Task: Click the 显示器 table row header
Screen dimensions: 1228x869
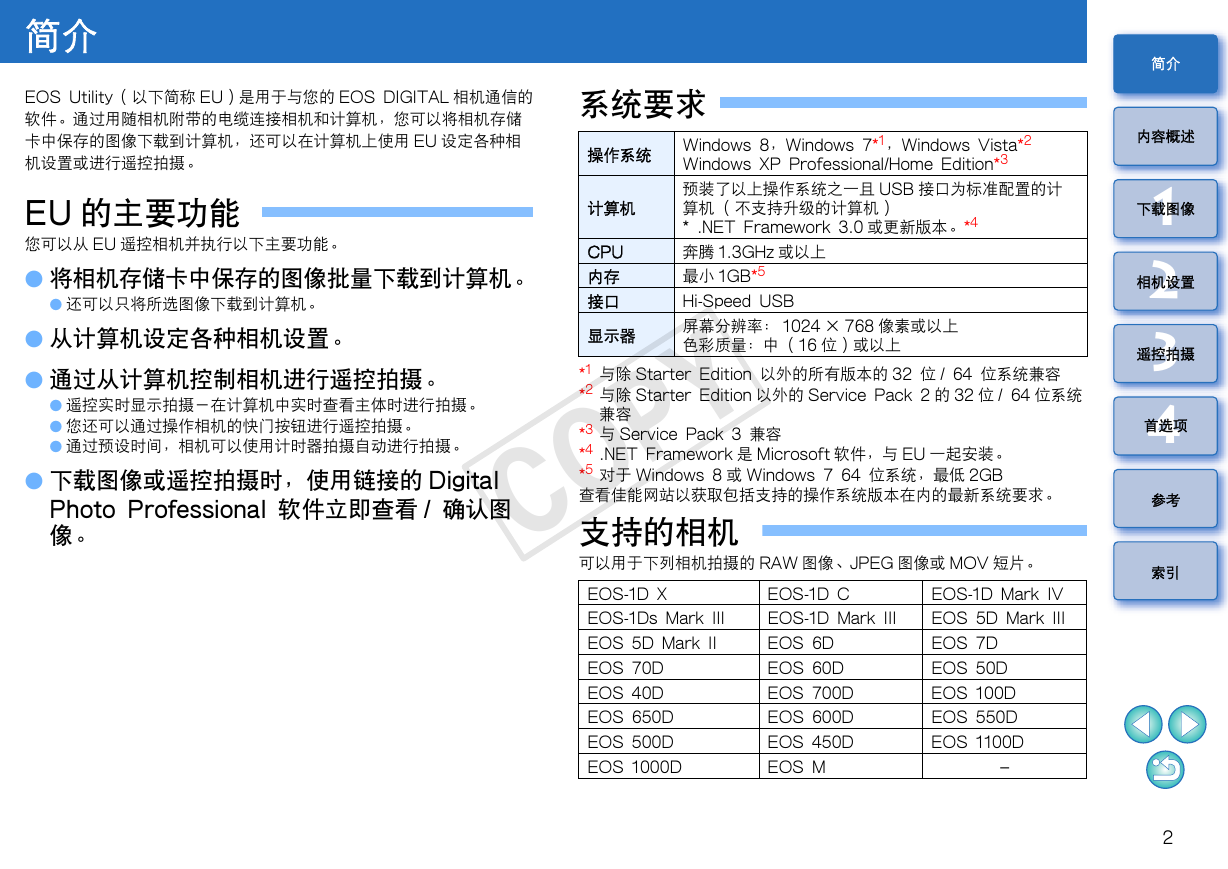Action: click(629, 335)
